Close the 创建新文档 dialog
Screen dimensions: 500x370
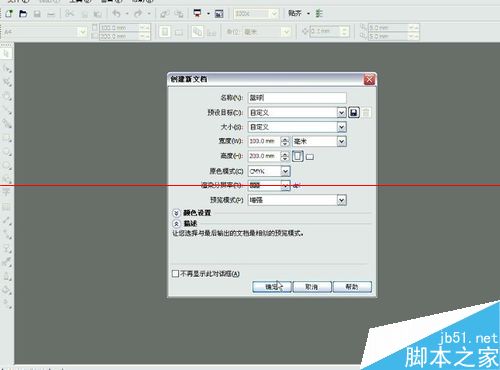click(x=369, y=80)
